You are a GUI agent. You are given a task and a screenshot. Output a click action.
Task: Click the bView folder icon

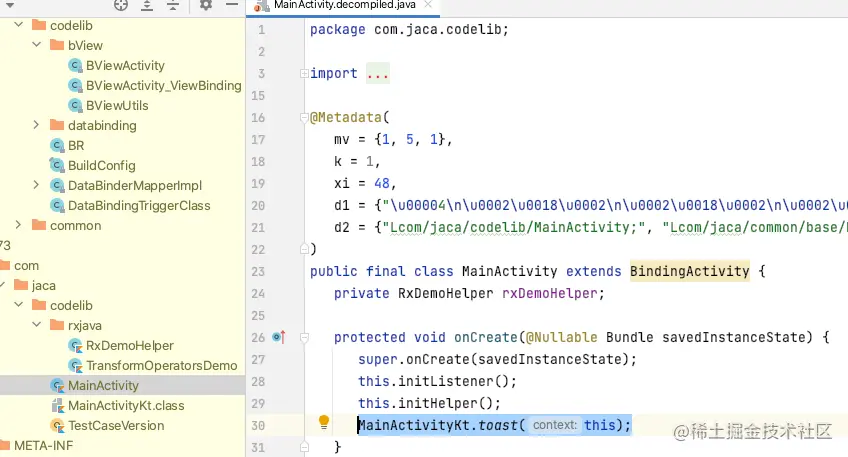(57, 45)
